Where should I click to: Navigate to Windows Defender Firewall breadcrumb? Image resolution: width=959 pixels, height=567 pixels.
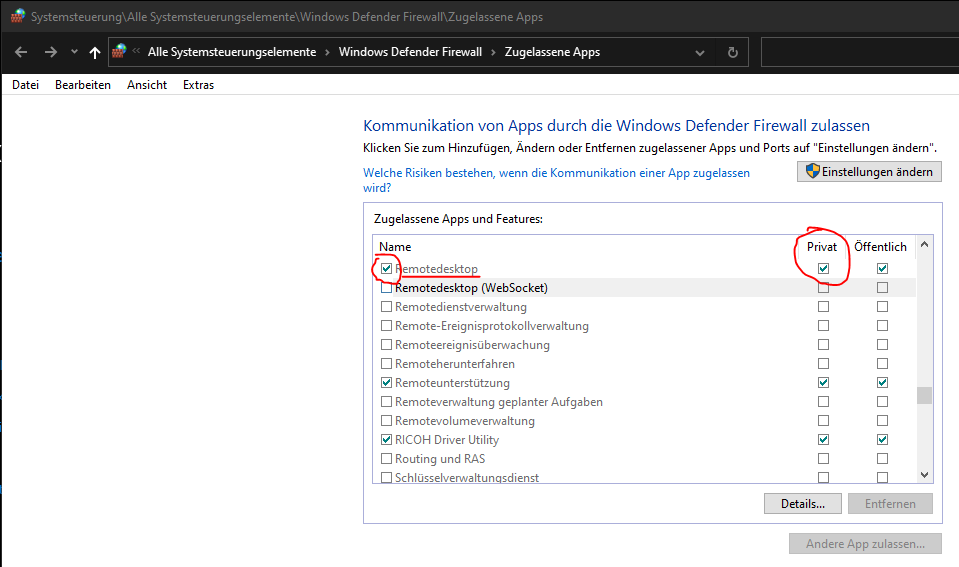coord(410,52)
